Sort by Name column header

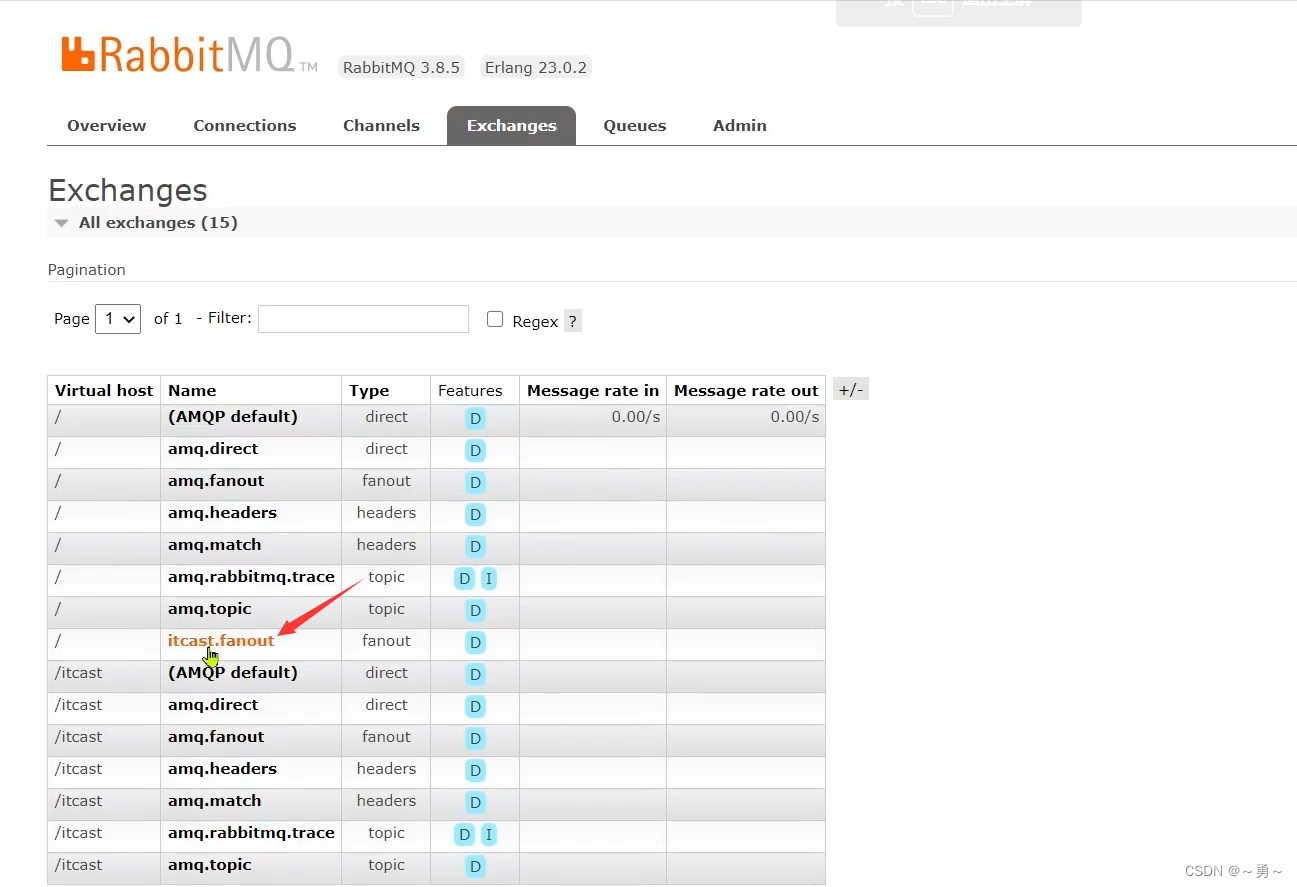(x=192, y=390)
